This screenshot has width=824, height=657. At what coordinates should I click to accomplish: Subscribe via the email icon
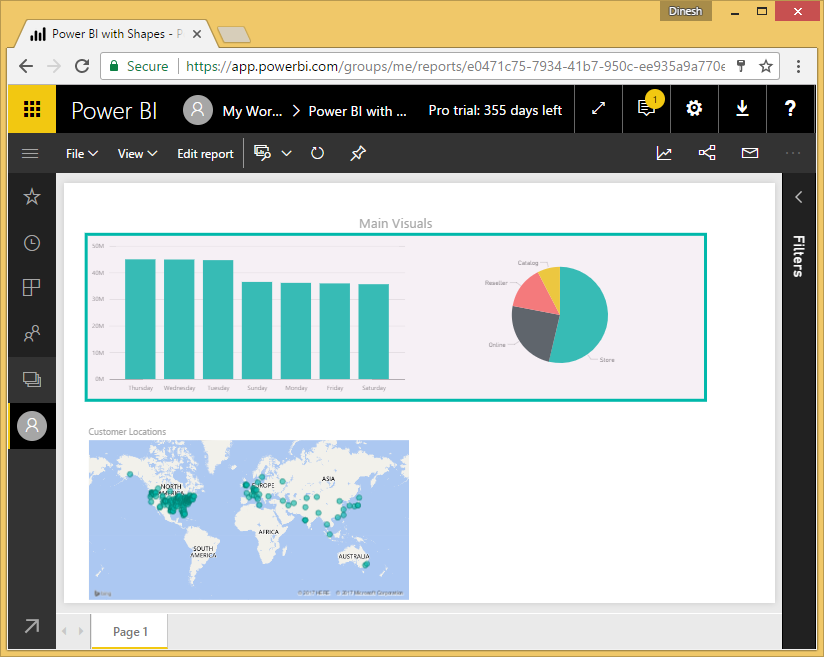coord(751,153)
